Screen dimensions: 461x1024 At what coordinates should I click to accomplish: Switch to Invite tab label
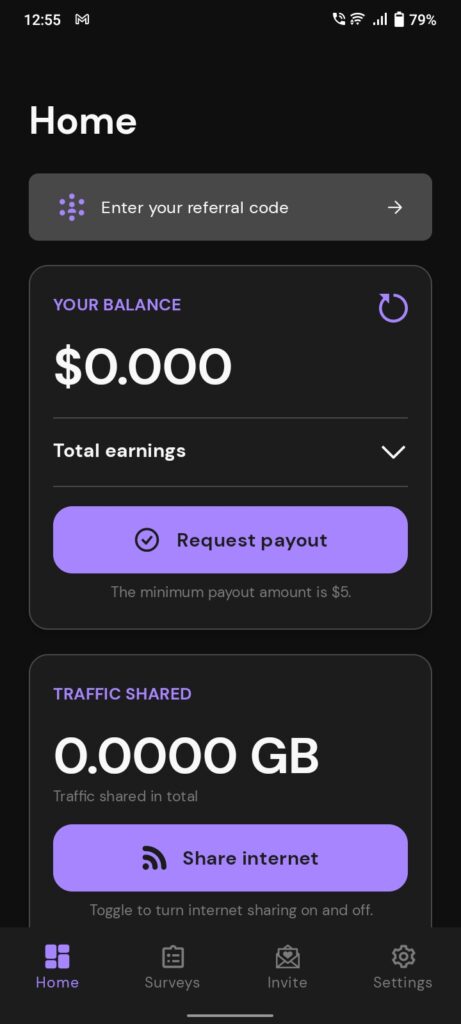(287, 982)
